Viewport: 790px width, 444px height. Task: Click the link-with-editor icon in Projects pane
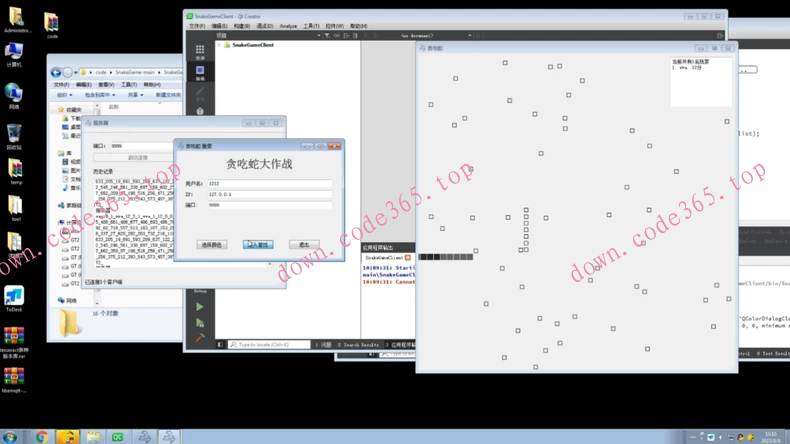click(337, 36)
